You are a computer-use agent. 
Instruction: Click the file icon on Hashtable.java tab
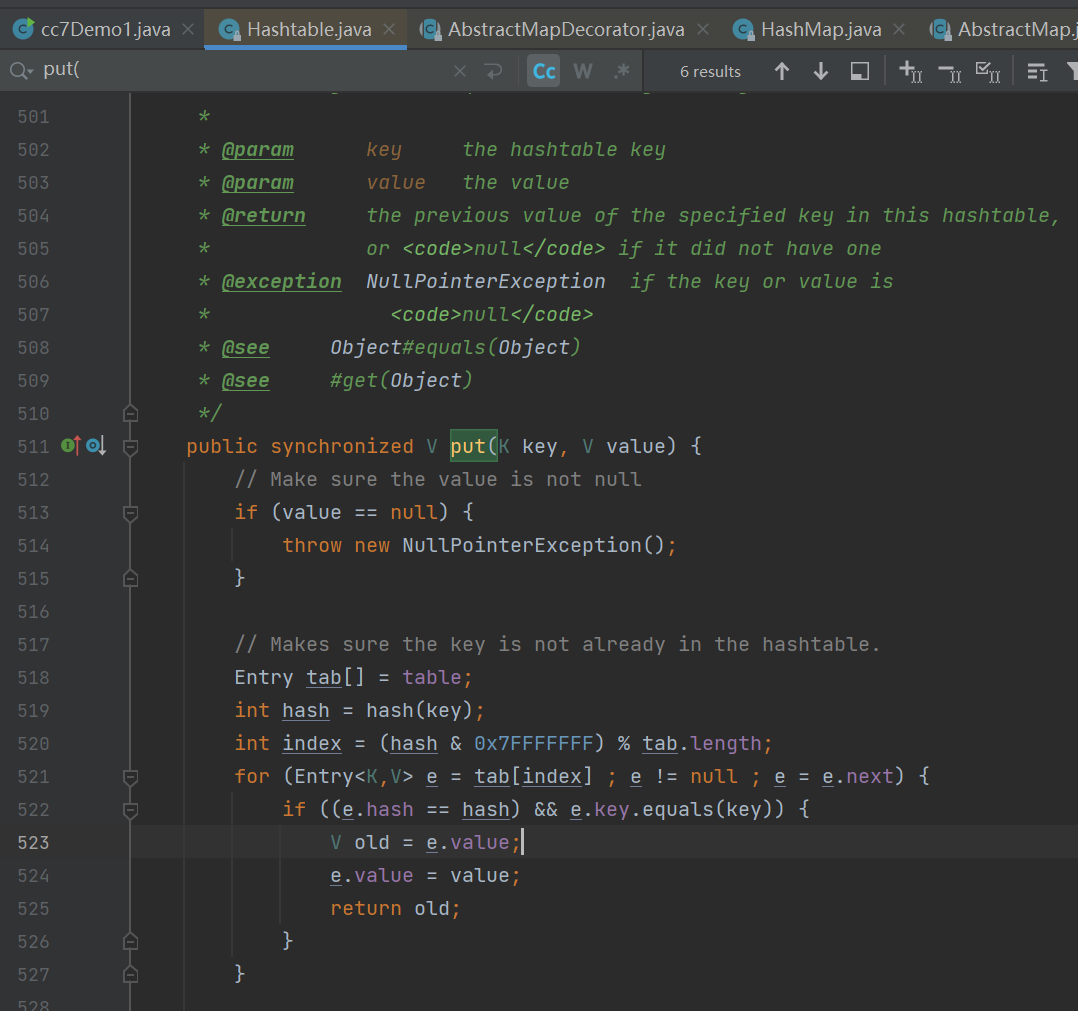coord(229,30)
